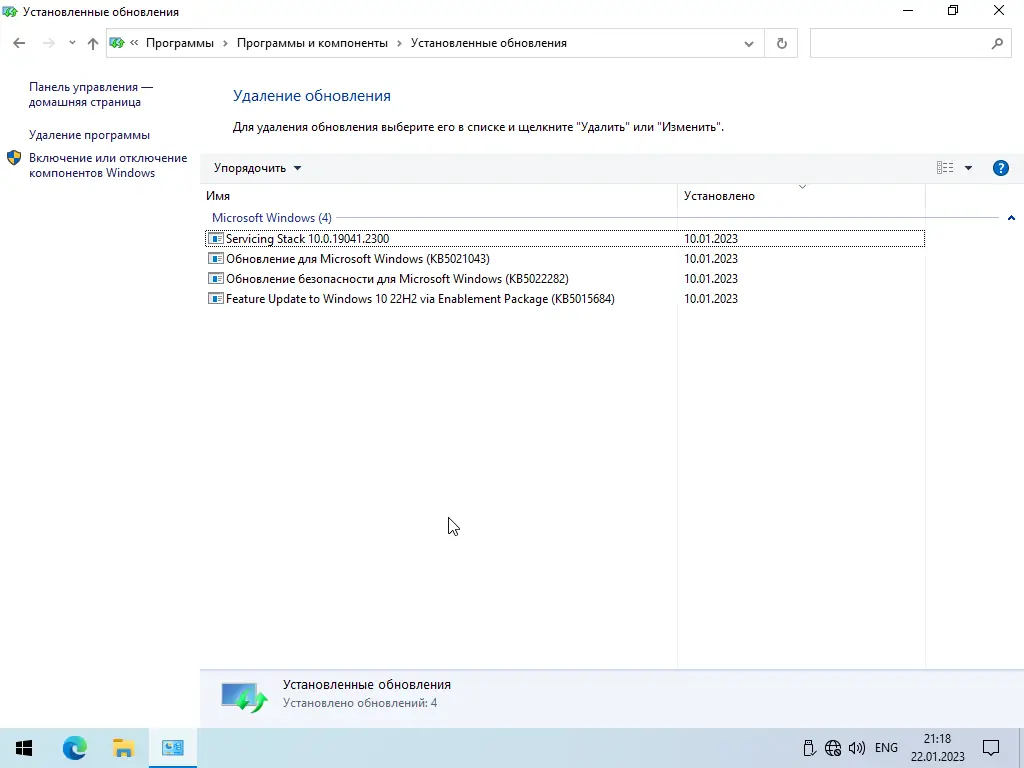Select Feature Update KB5015684 row
Viewport: 1024px width, 768px height.
(565, 299)
